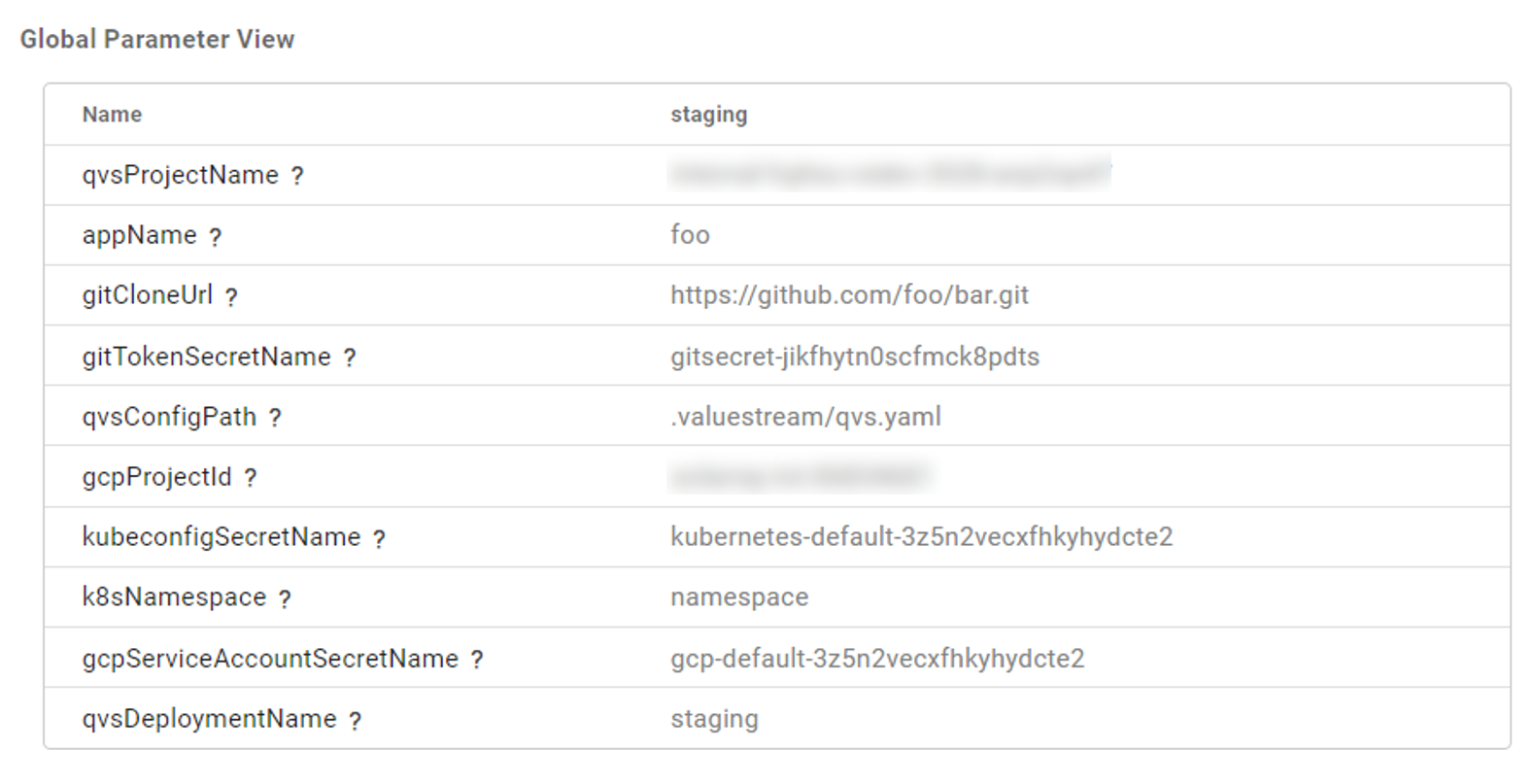Click the Name column header
This screenshot has height=784, width=1534.
[112, 115]
